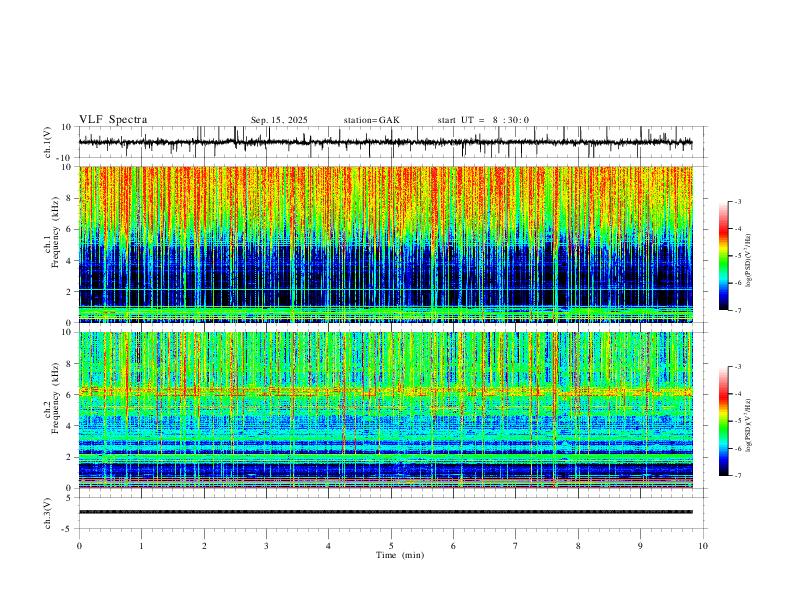This screenshot has width=792, height=612.
Task: Click the "ch.1(V)" waveform axis label
Action: tap(48, 142)
